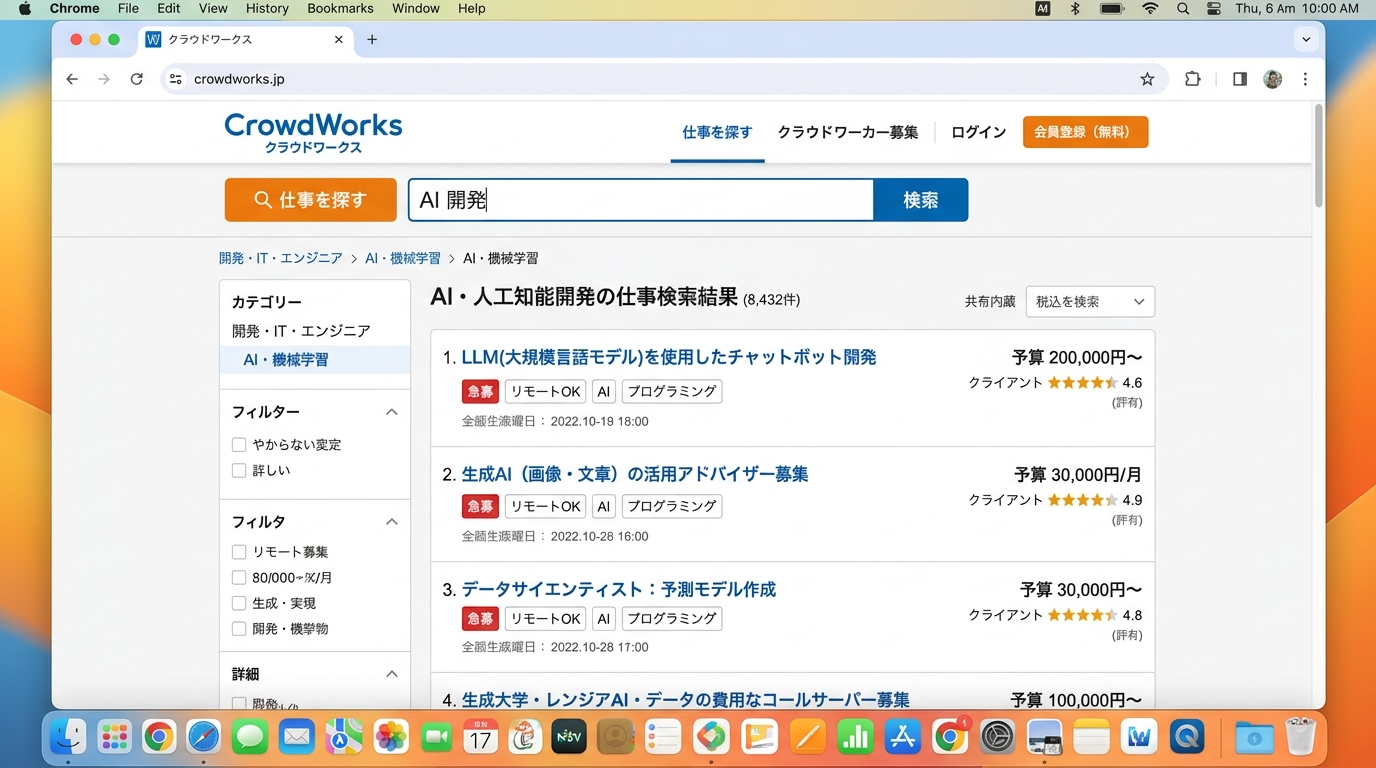Click the CrowdWorks logo
Image resolution: width=1376 pixels, height=768 pixels.
[313, 132]
